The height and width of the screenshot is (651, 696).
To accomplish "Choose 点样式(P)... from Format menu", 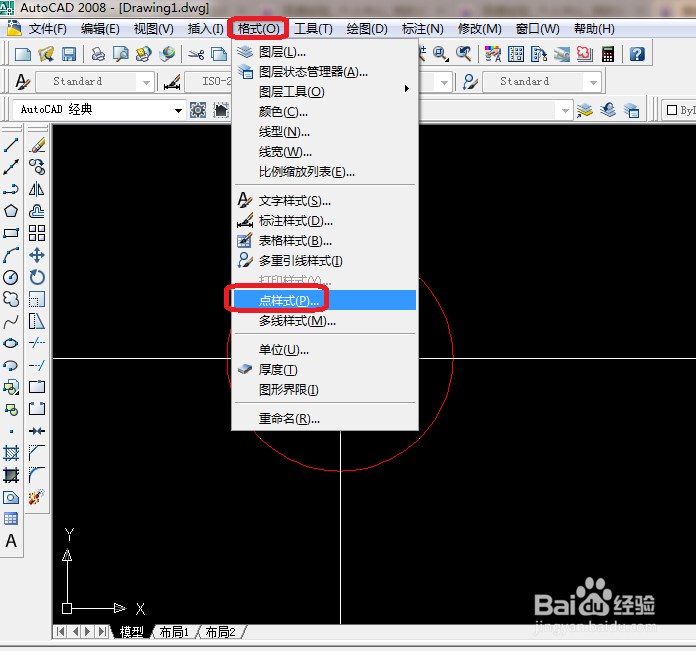I will tap(325, 300).
